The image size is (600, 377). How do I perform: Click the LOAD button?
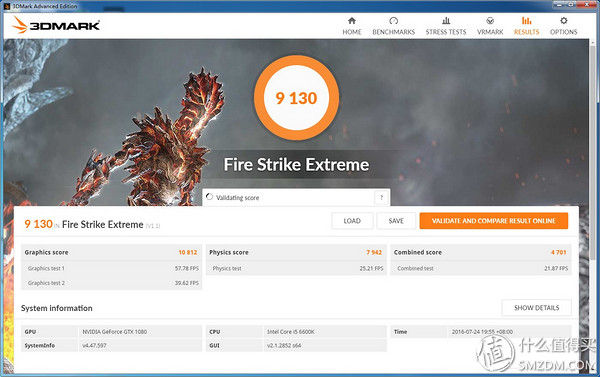point(352,221)
